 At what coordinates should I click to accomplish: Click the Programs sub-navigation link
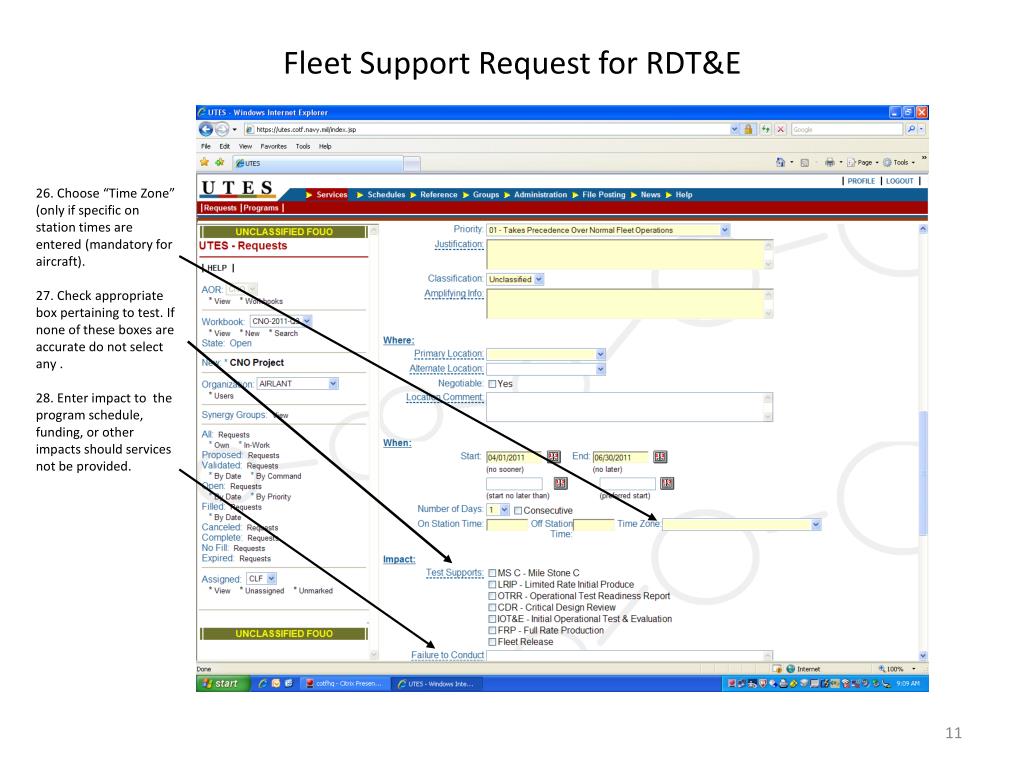pos(261,208)
